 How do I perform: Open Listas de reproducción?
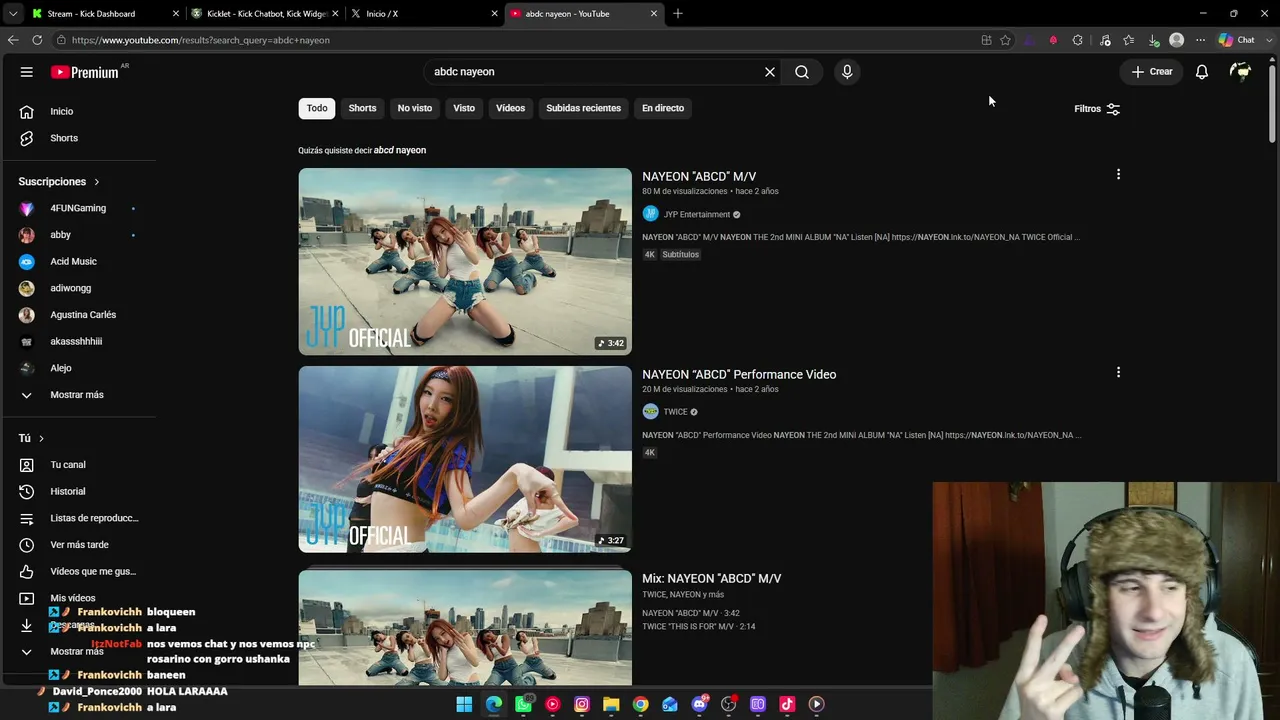(x=78, y=518)
